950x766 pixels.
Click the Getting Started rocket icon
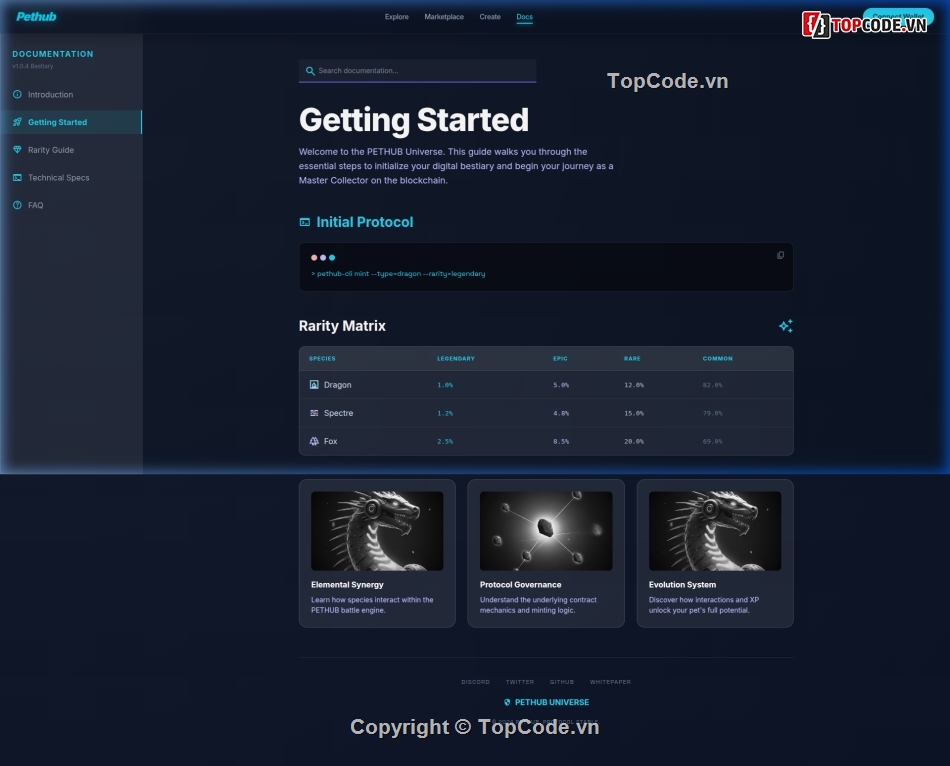pos(17,122)
